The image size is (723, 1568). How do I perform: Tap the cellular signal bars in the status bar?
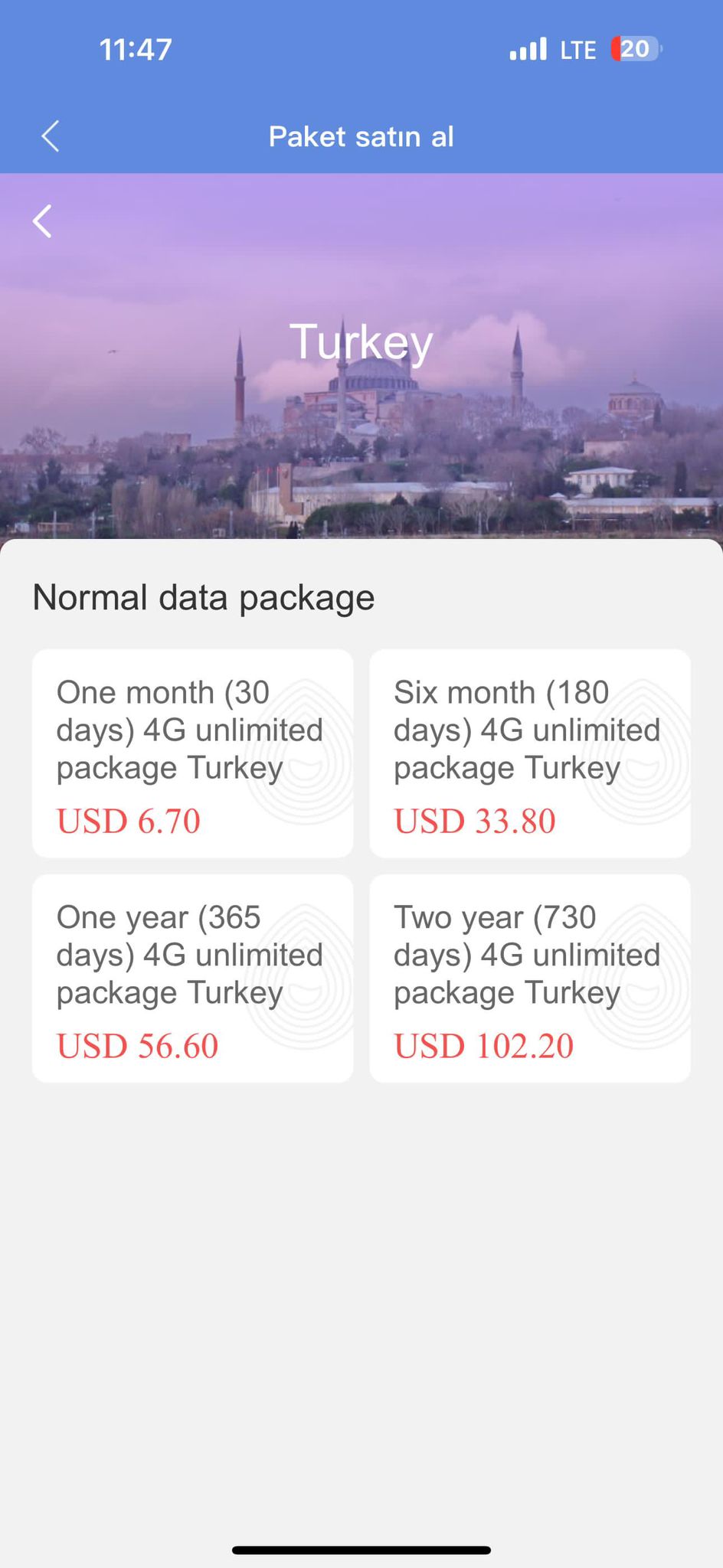(528, 49)
